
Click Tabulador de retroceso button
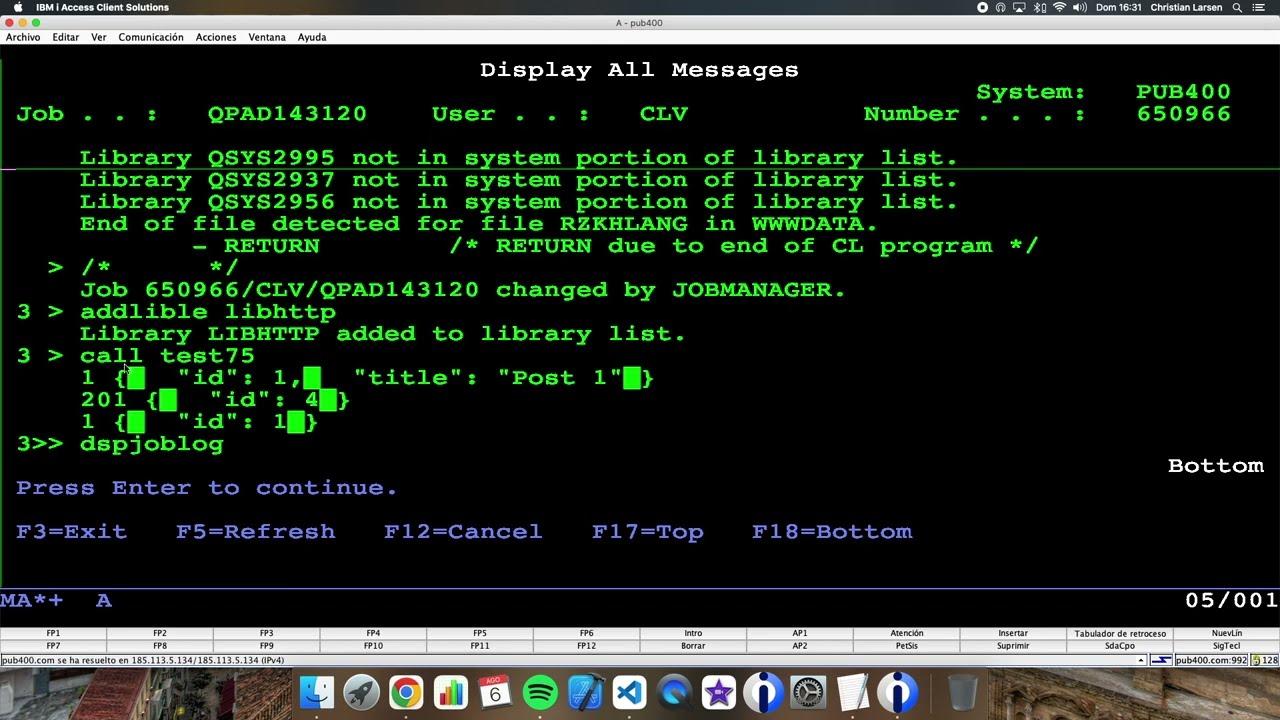[x=1120, y=633]
